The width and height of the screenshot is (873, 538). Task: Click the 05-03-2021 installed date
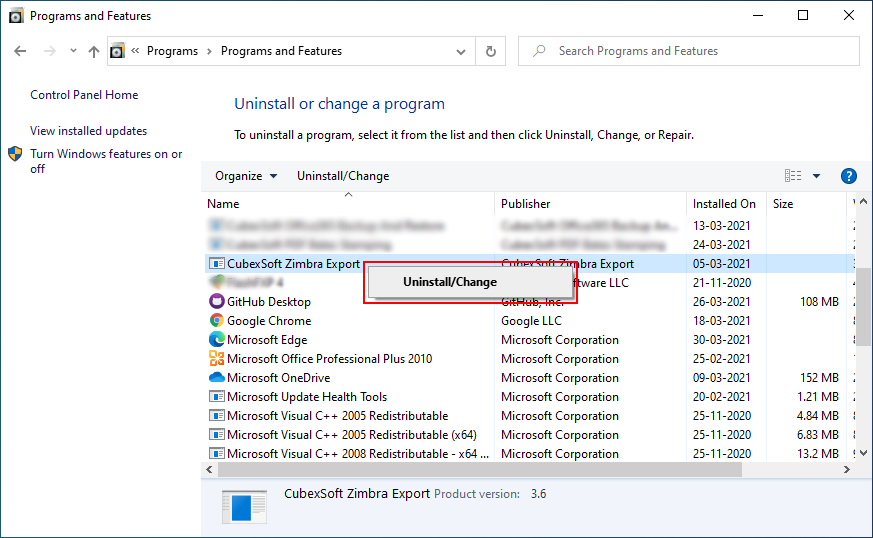click(x=722, y=264)
